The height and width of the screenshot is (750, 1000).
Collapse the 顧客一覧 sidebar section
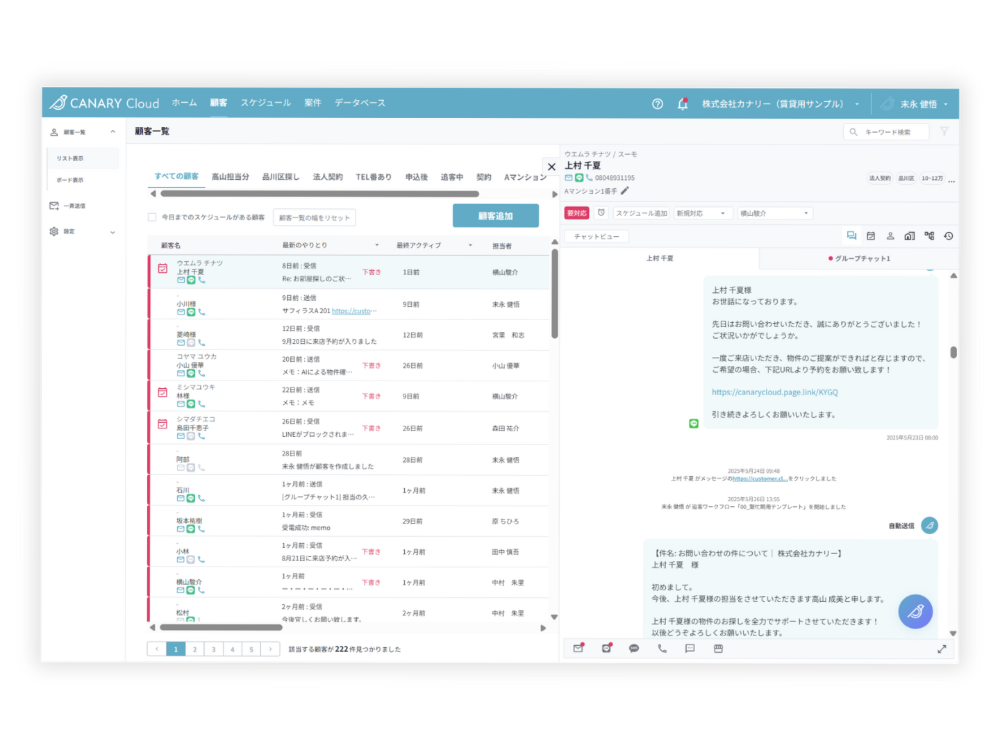click(x=84, y=131)
